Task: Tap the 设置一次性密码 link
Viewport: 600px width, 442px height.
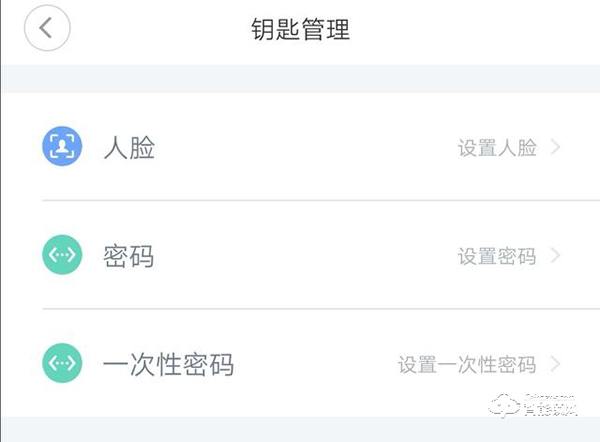Action: click(x=467, y=364)
